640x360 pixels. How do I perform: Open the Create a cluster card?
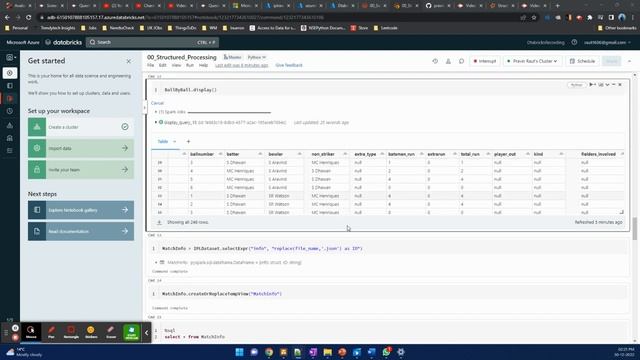(x=81, y=127)
